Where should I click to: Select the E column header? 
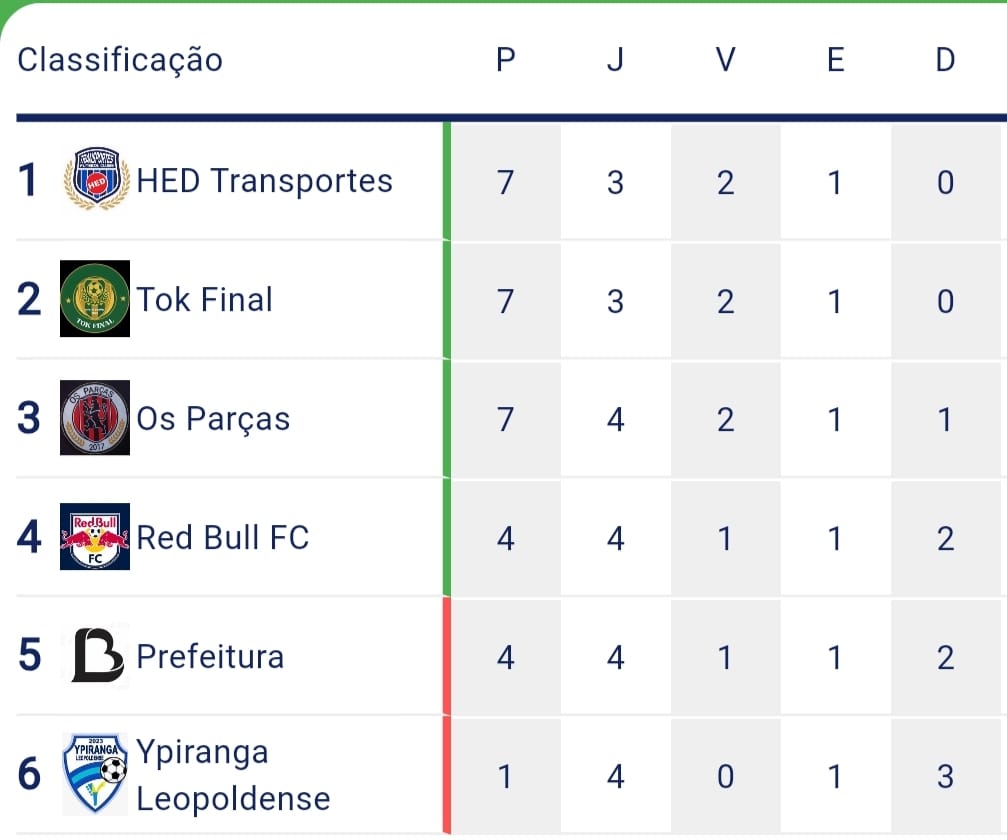pos(835,59)
